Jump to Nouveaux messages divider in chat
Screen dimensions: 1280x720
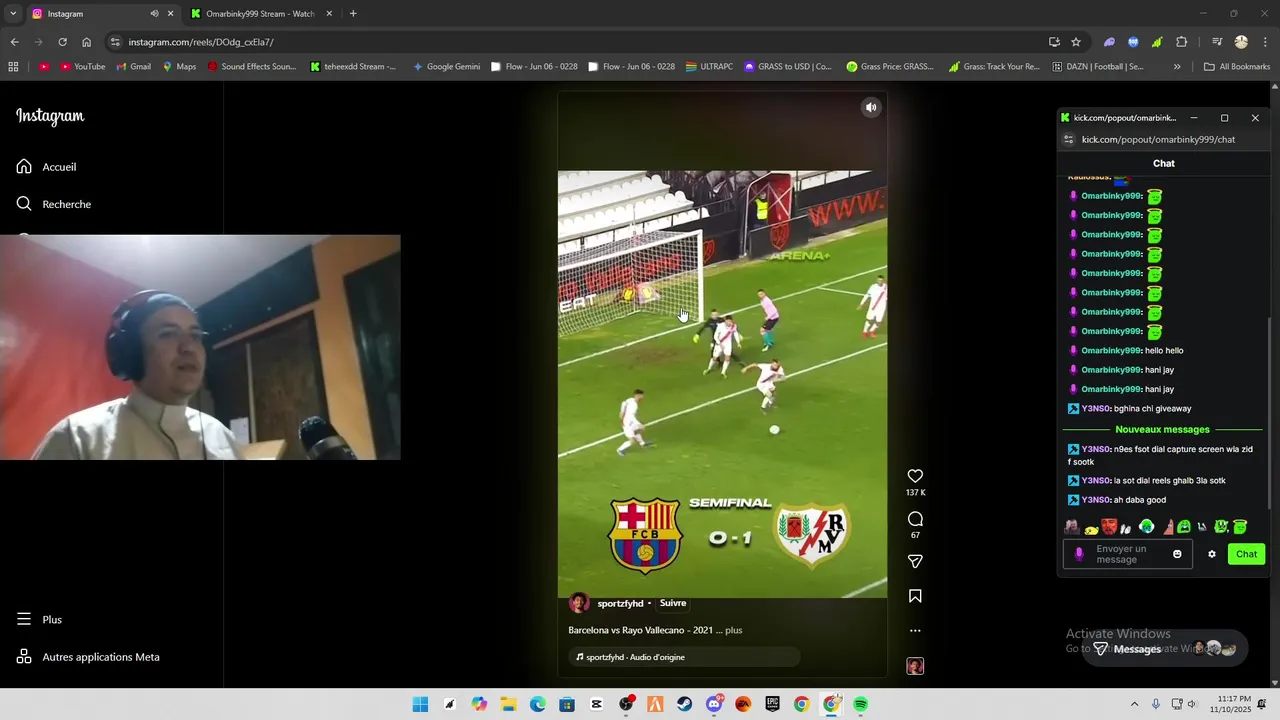coord(1162,429)
